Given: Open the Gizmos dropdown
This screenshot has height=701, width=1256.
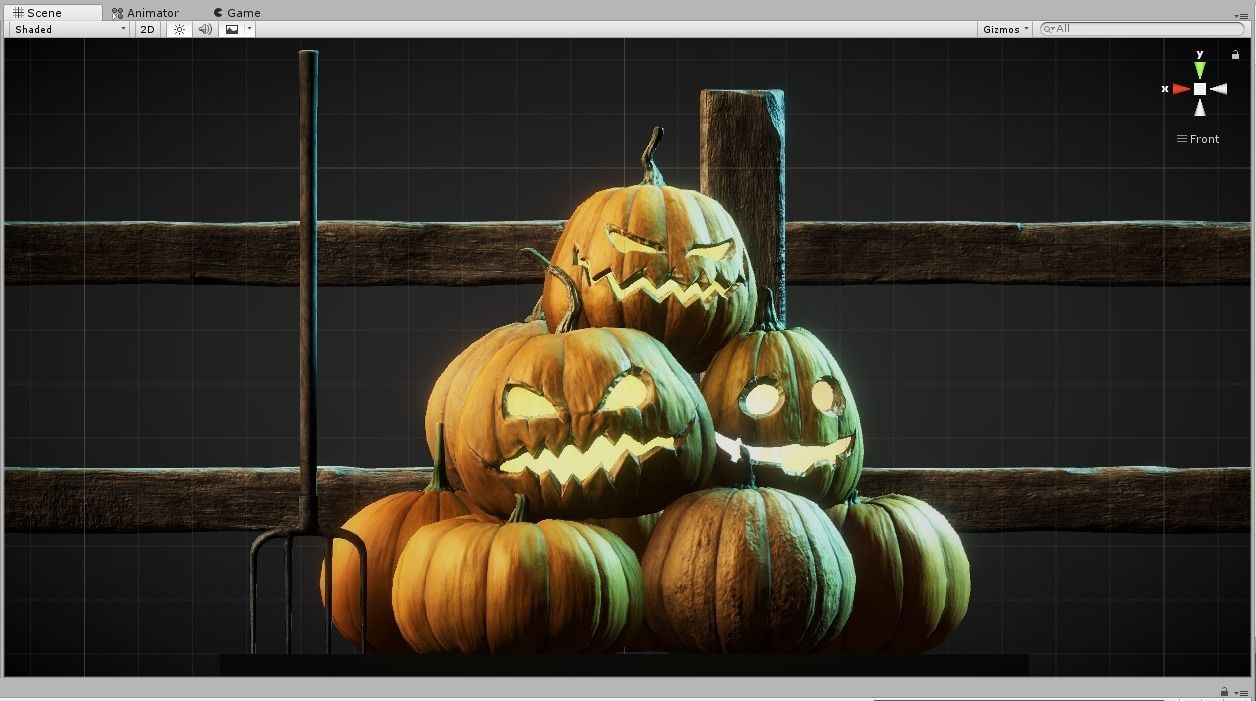Looking at the screenshot, I should click(x=1005, y=29).
